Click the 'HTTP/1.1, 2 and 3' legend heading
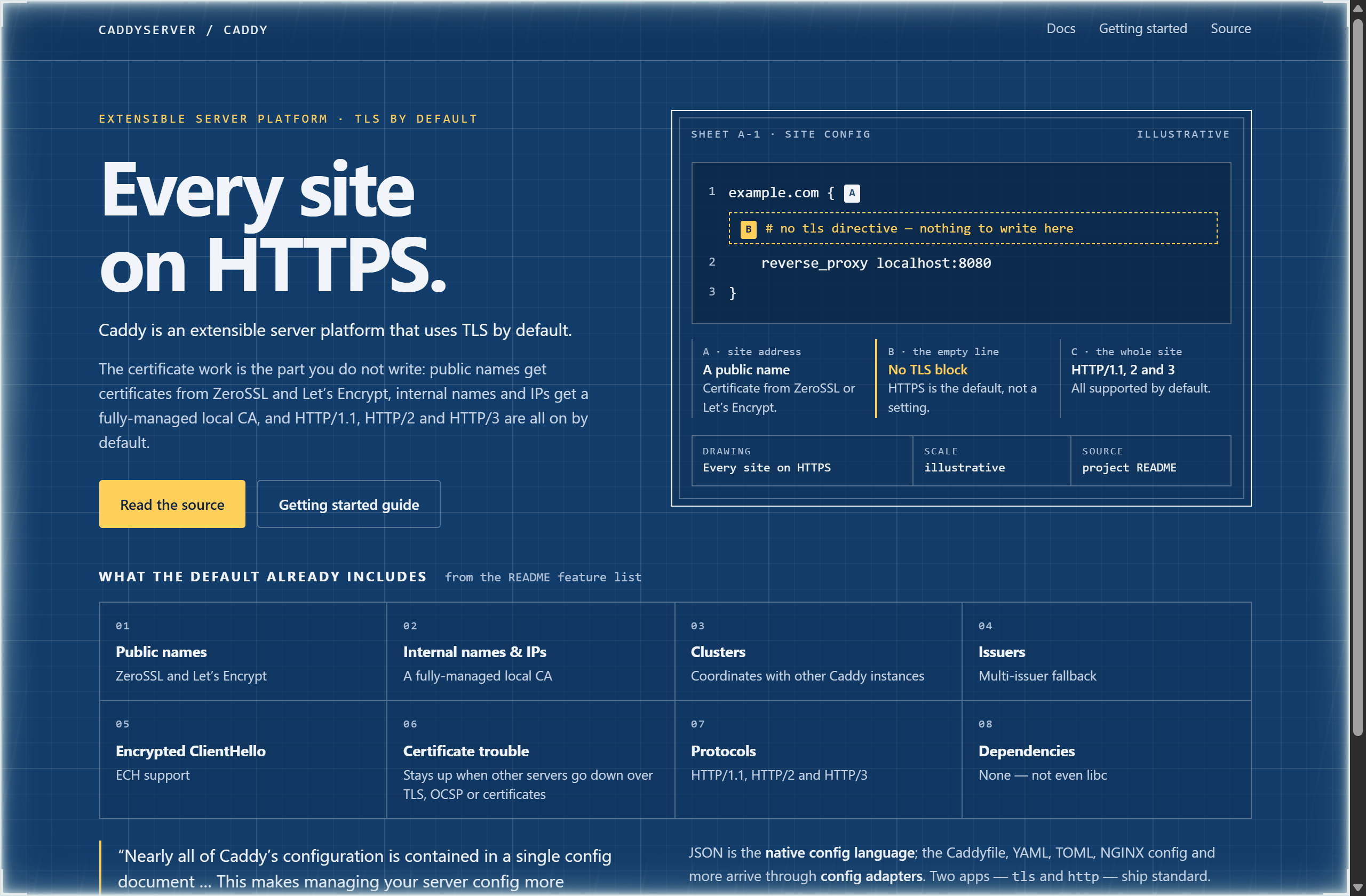Viewport: 1366px width, 896px height. pos(1123,370)
